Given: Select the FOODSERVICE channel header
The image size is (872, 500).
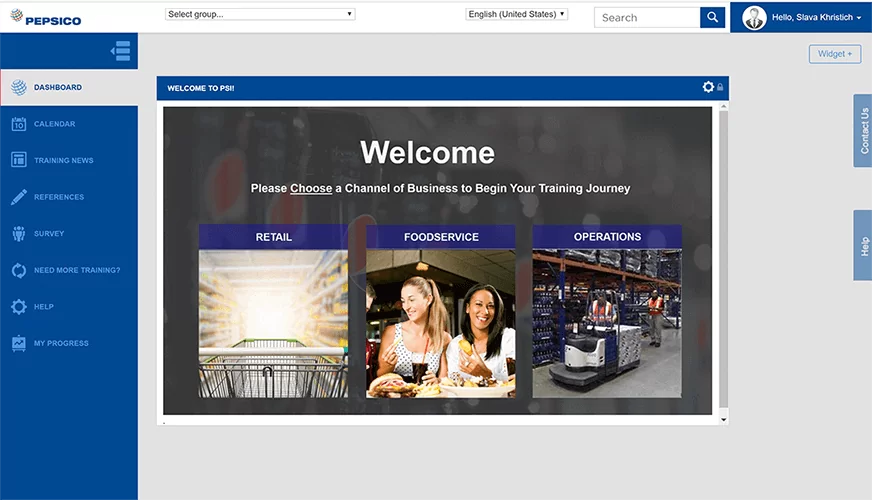Looking at the screenshot, I should tap(441, 237).
